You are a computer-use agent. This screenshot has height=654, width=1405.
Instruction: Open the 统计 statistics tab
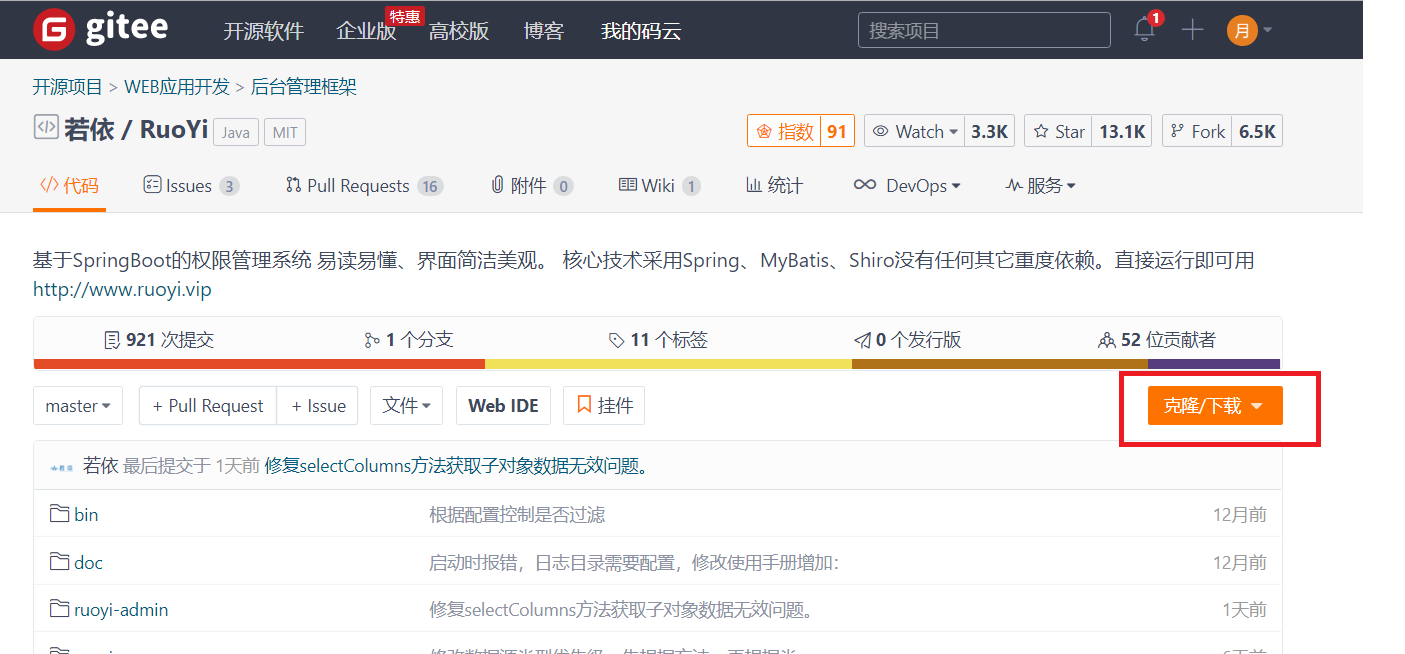click(x=774, y=185)
